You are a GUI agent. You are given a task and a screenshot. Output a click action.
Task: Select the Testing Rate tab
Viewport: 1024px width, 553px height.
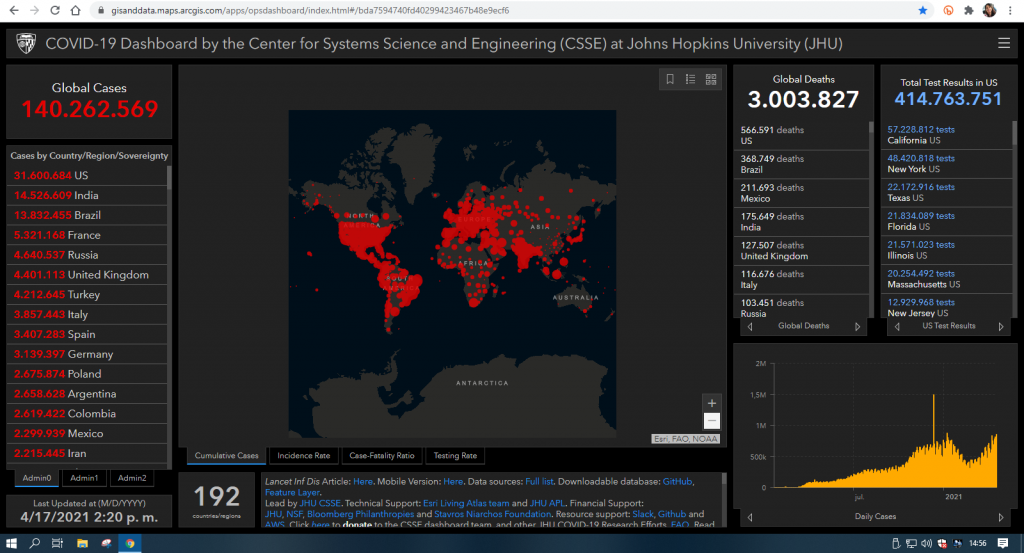click(455, 456)
